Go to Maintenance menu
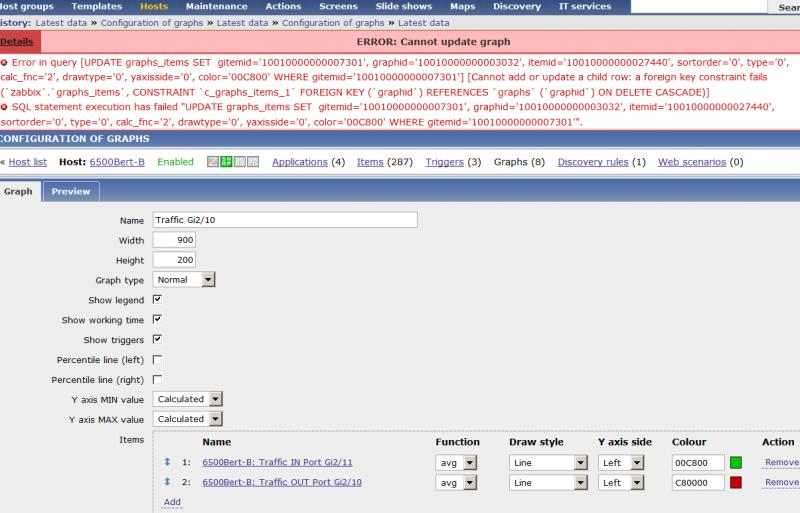The width and height of the screenshot is (800, 513). (216, 7)
